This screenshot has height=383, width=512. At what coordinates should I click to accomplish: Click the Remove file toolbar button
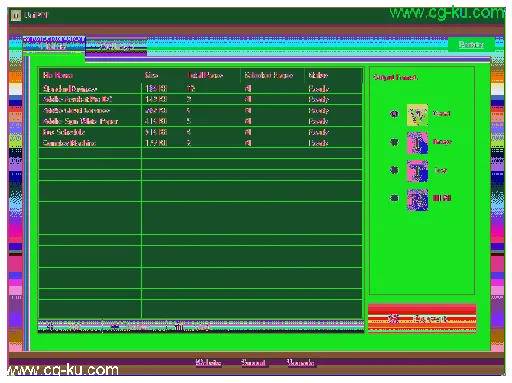tap(133, 327)
